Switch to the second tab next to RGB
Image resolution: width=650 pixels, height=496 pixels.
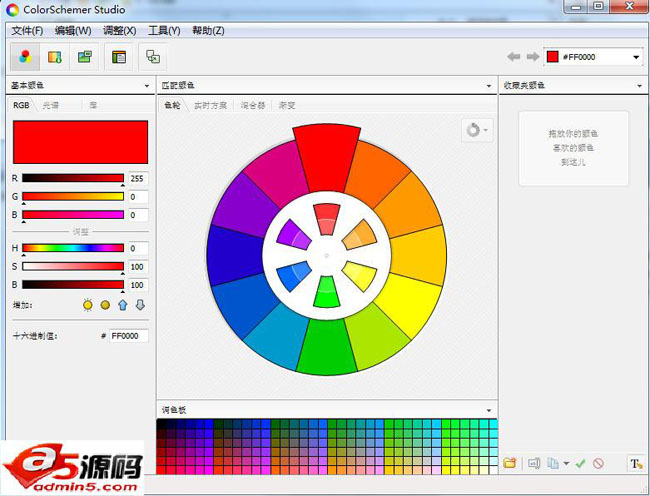[x=51, y=105]
